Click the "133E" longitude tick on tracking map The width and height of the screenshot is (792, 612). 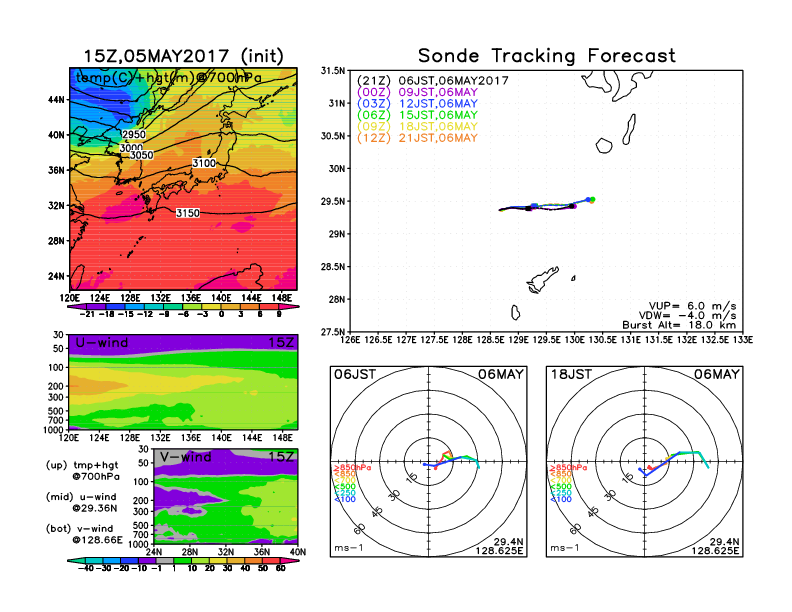click(743, 340)
